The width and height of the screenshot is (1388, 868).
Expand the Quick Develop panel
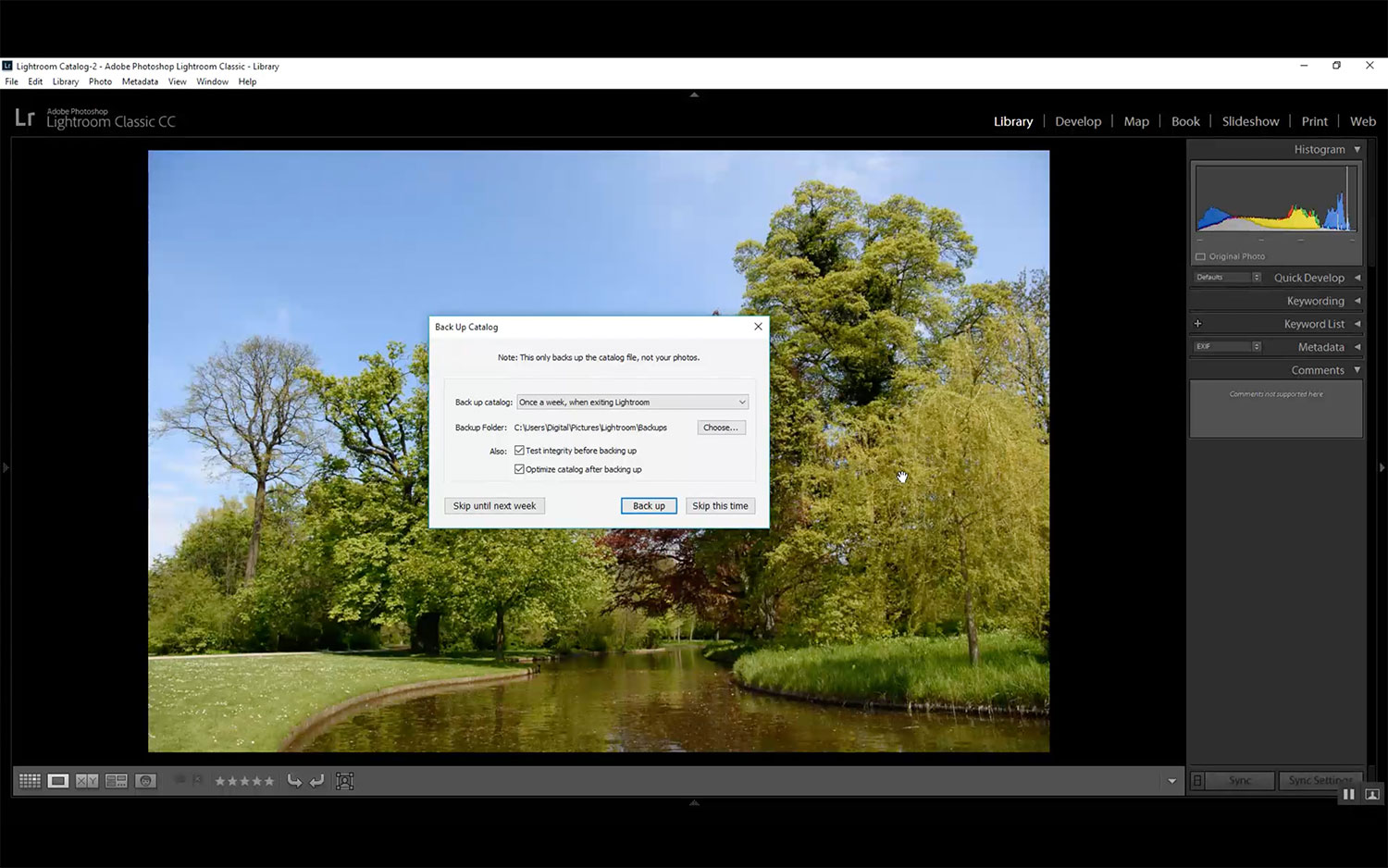(x=1357, y=278)
